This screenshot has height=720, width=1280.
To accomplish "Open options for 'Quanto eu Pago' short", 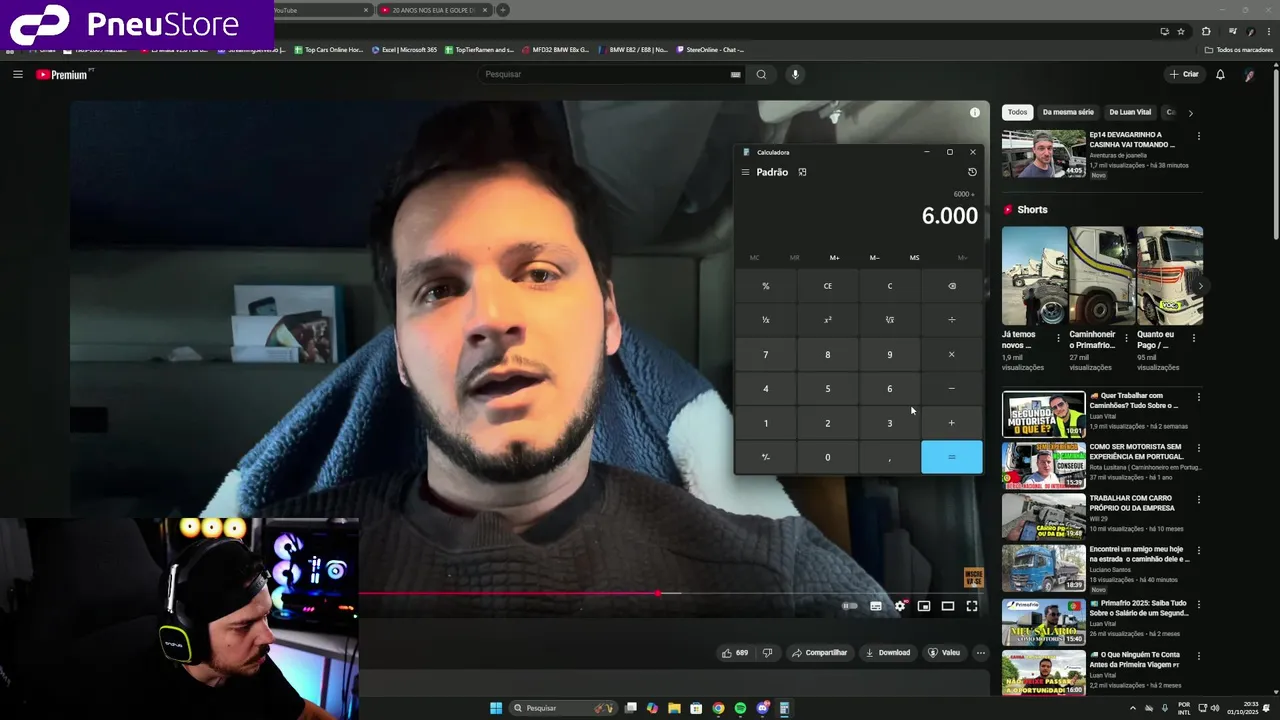I will pyautogui.click(x=1194, y=338).
